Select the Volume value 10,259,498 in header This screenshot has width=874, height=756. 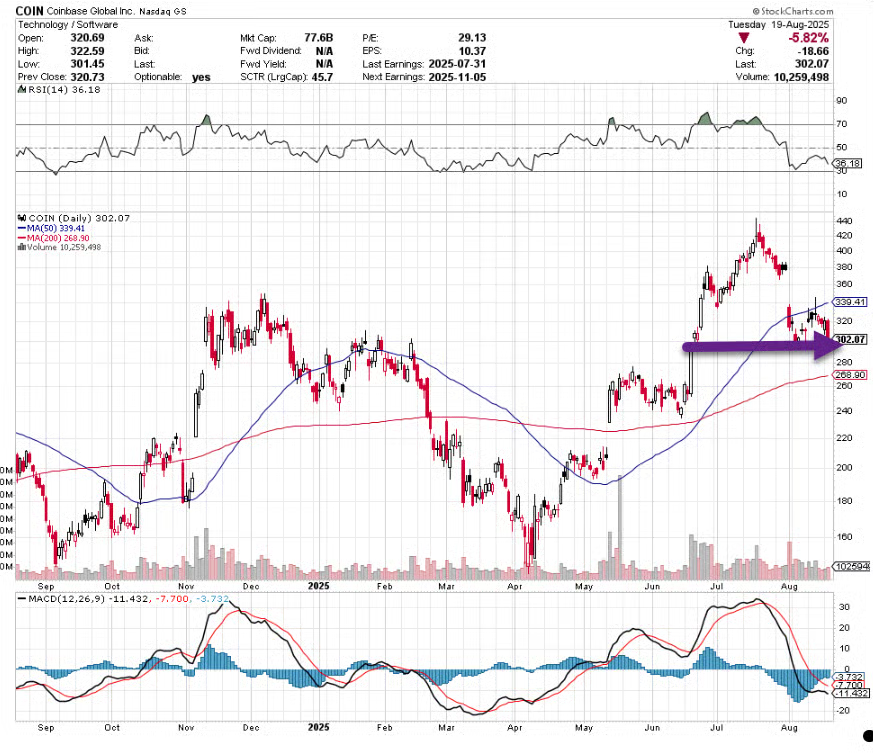(801, 77)
